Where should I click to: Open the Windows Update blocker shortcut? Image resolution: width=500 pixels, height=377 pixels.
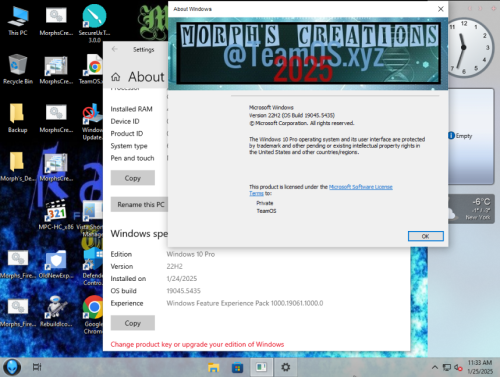[x=93, y=122]
